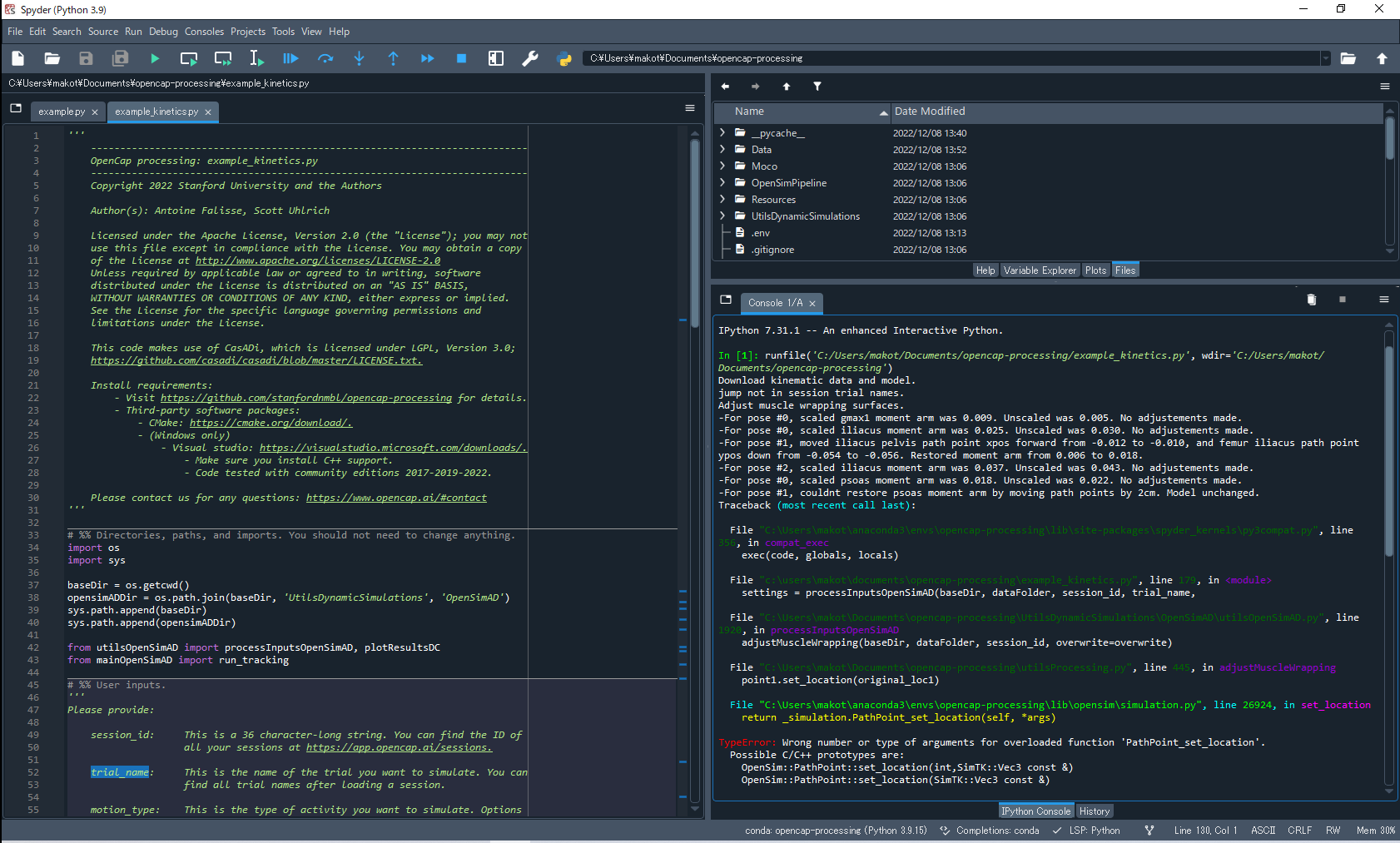
Task: Step over current line debug icon
Action: tap(325, 58)
